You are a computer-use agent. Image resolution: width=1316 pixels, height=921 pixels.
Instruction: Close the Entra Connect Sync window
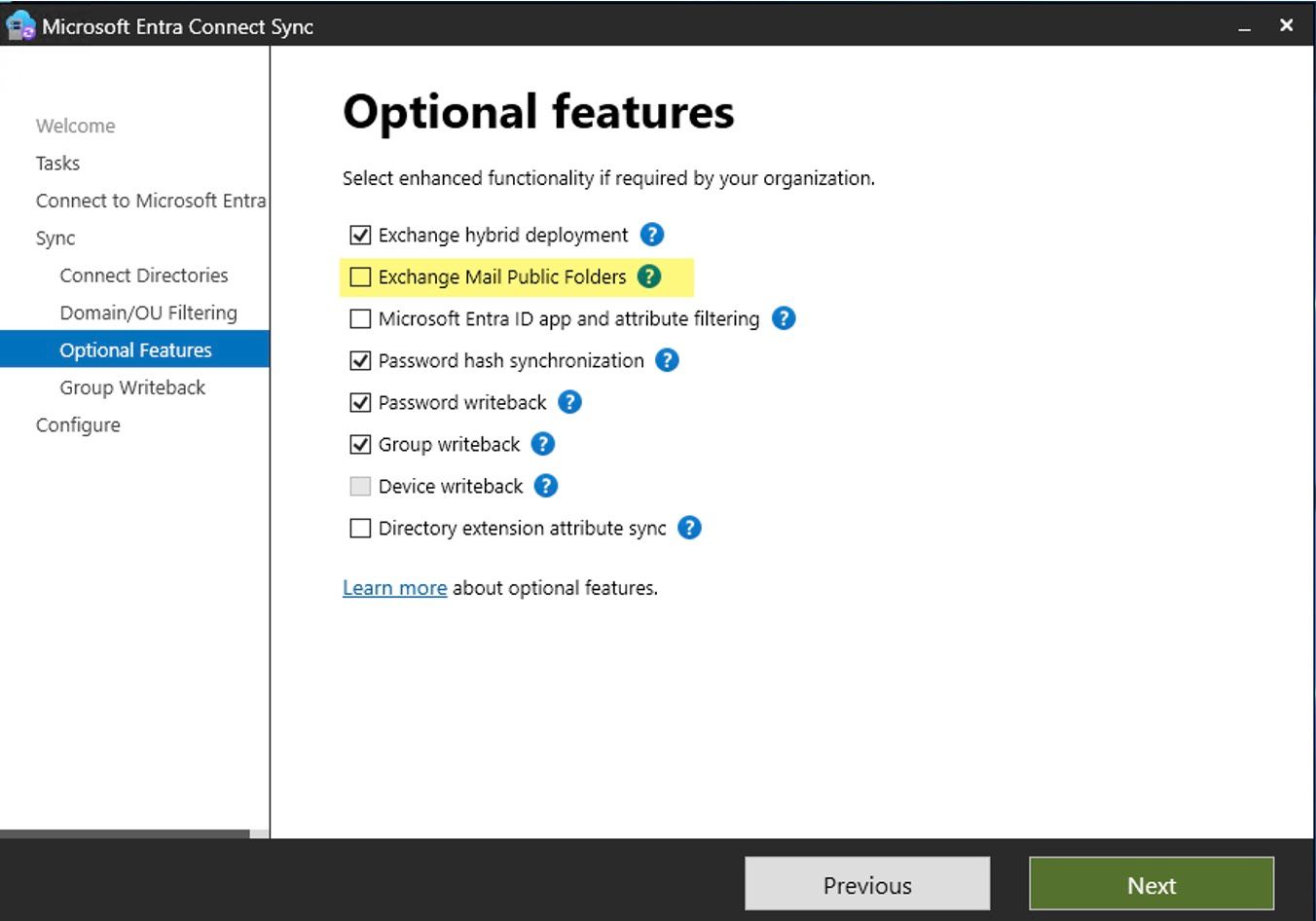tap(1287, 26)
